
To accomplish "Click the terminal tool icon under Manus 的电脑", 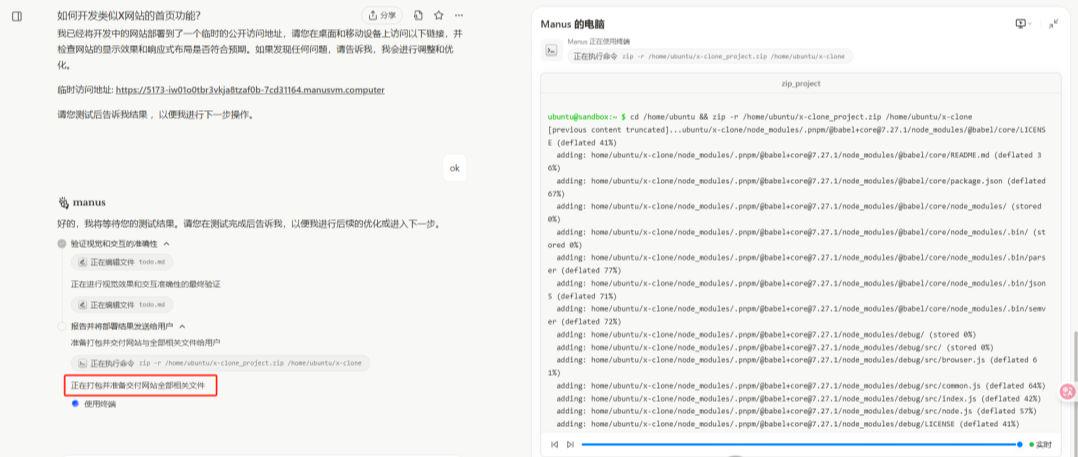I will point(551,50).
